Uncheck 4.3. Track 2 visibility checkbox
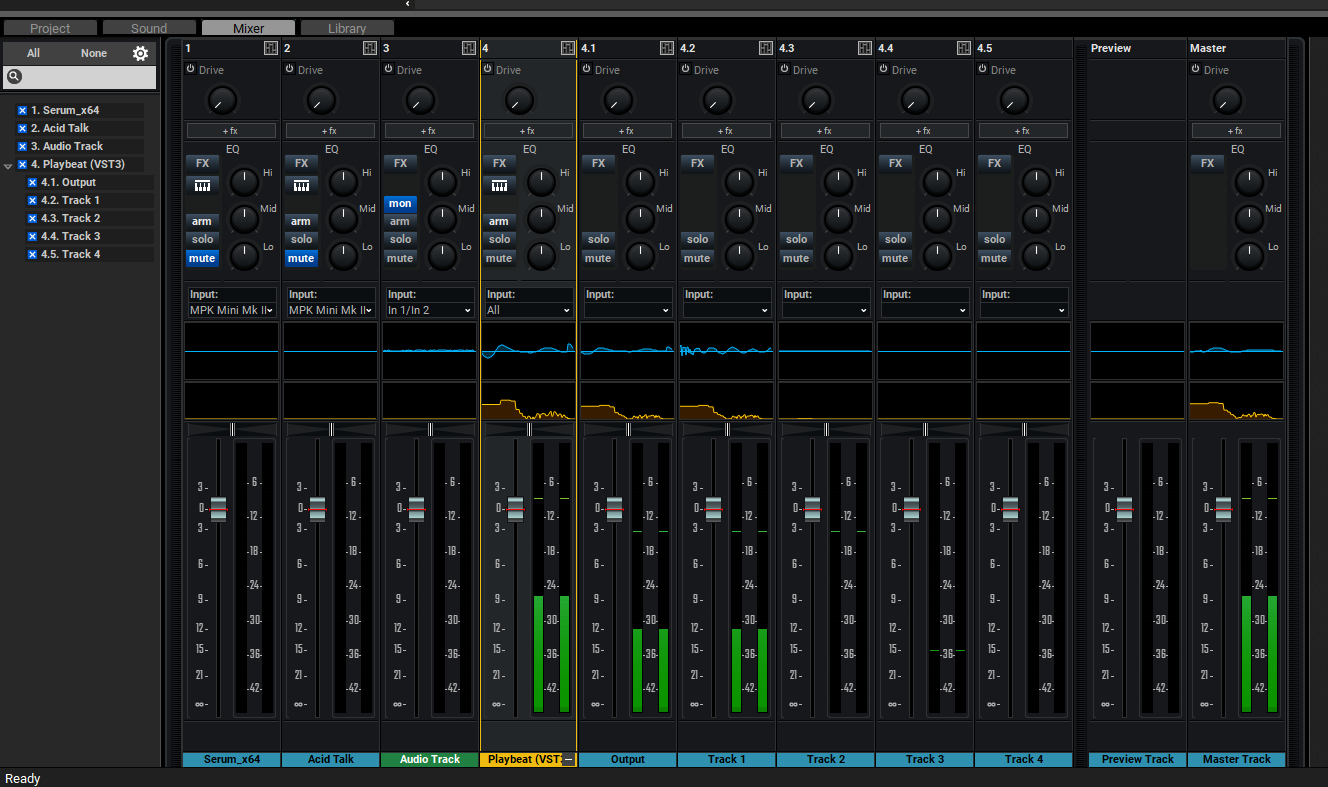Screen dimensions: 1328x787 [x=32, y=218]
